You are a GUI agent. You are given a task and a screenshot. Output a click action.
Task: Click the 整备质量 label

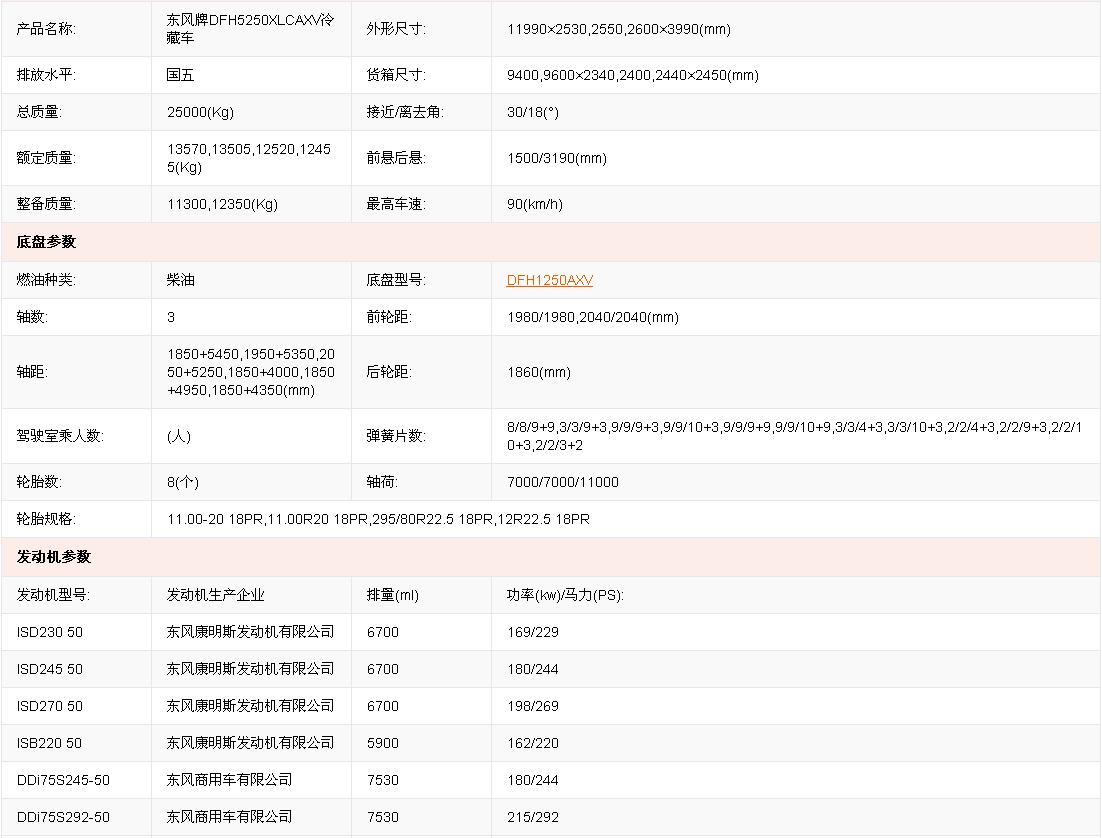tap(46, 204)
